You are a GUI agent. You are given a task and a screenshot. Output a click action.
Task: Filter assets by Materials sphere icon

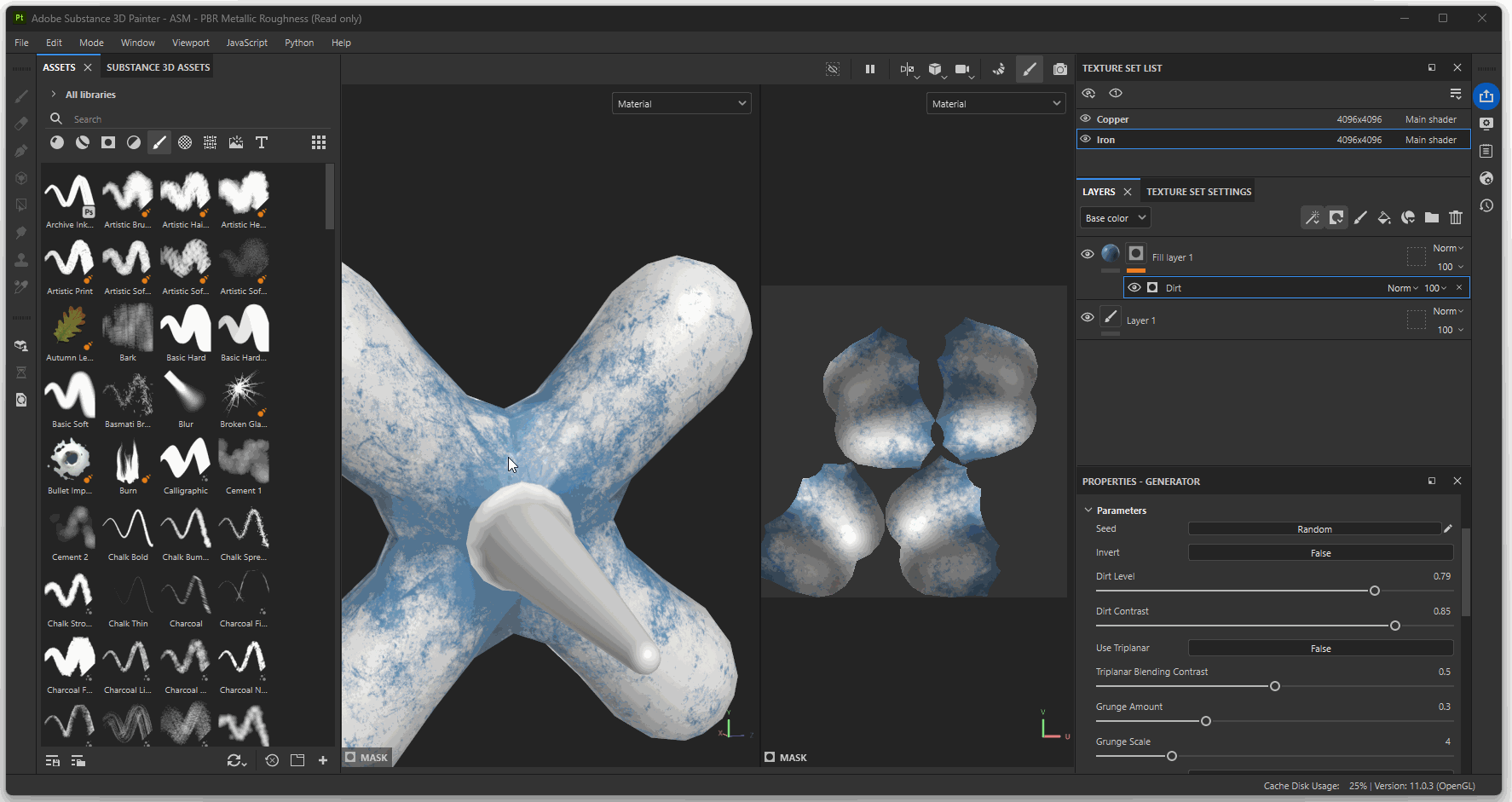click(x=57, y=142)
